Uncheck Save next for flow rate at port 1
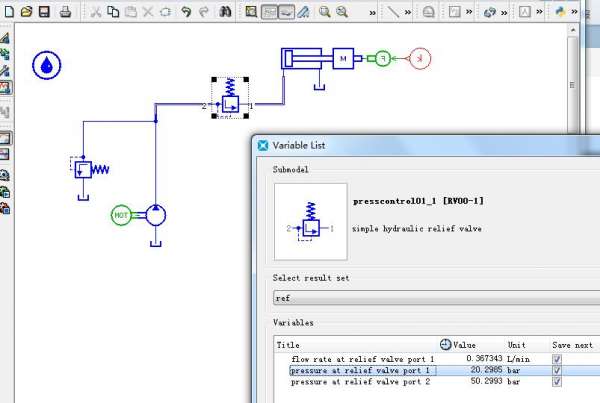The height and width of the screenshot is (403, 600). point(557,358)
